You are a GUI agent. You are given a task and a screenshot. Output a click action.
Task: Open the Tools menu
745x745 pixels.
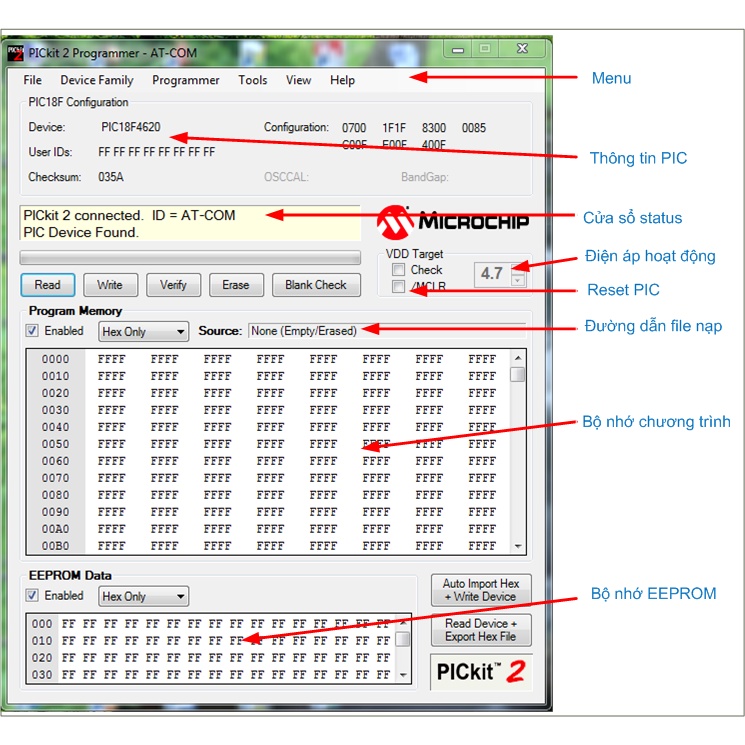tap(252, 80)
